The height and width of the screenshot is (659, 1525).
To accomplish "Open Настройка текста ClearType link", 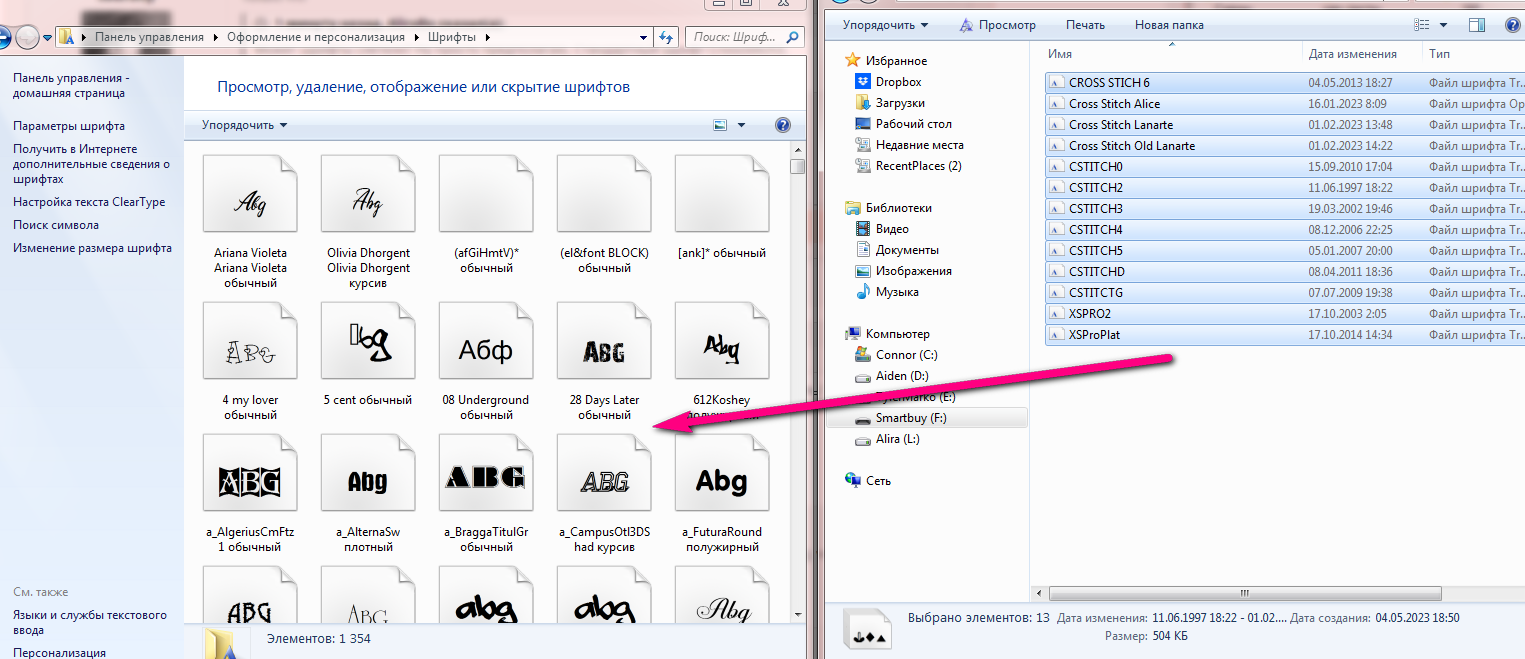I will point(89,202).
